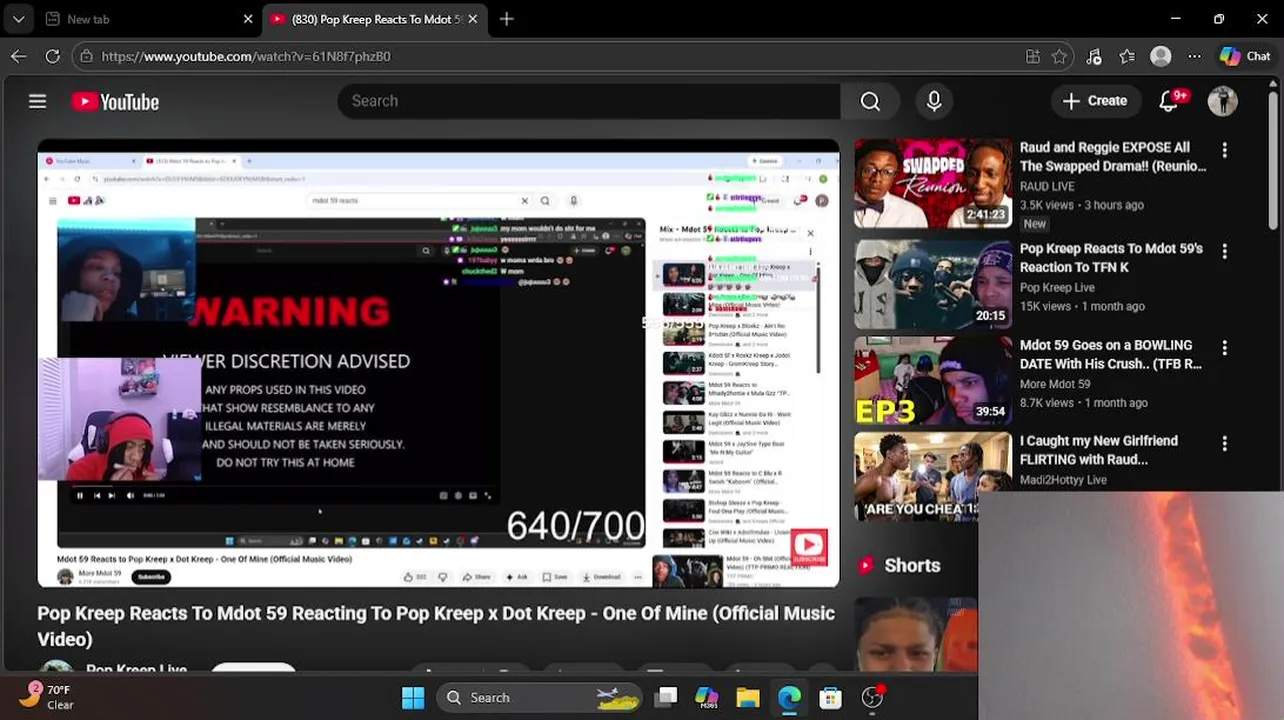Open Microsoft Edge from the taskbar
1284x720 pixels.
point(789,697)
